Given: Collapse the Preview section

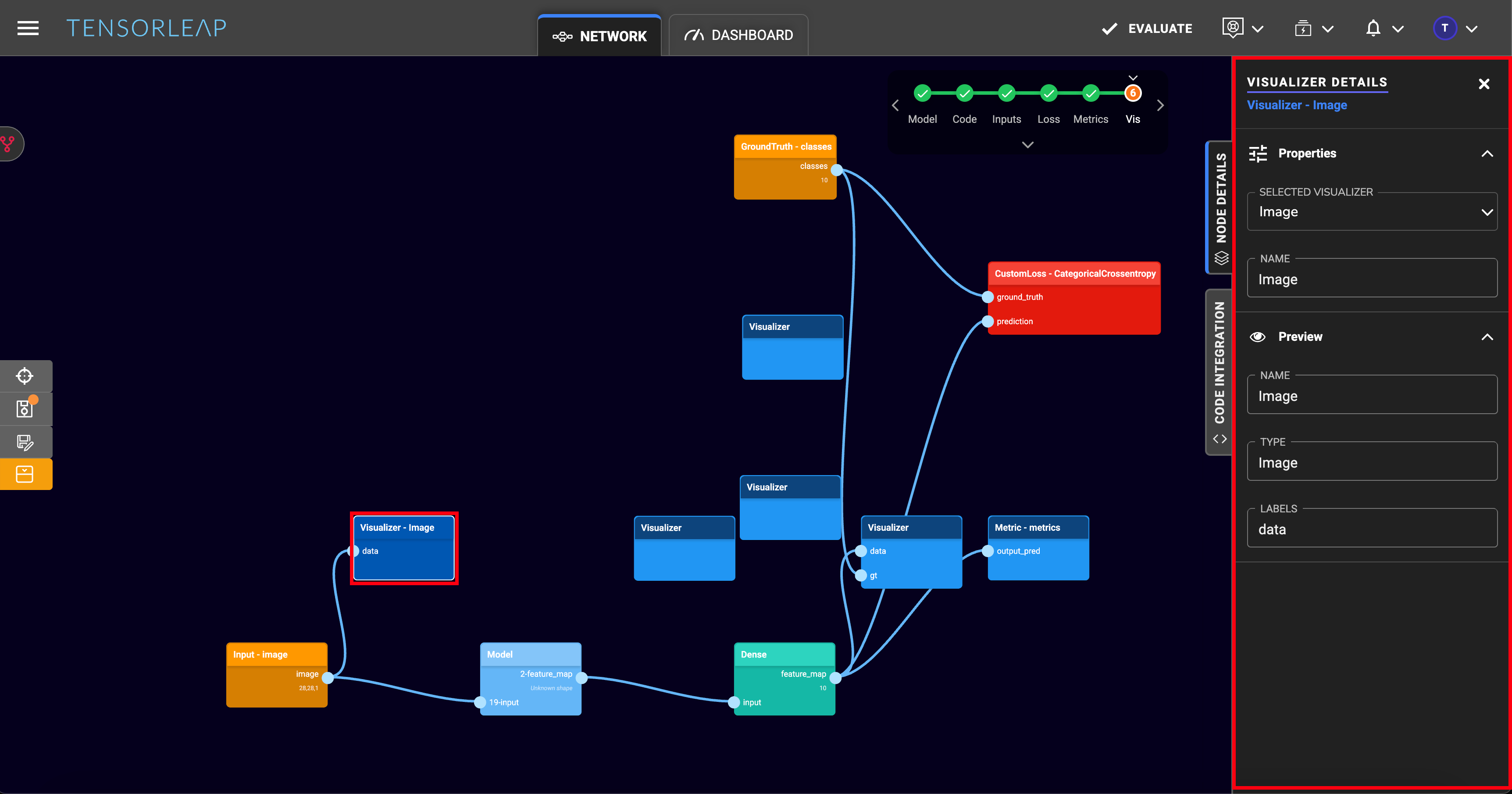Looking at the screenshot, I should 1487,337.
